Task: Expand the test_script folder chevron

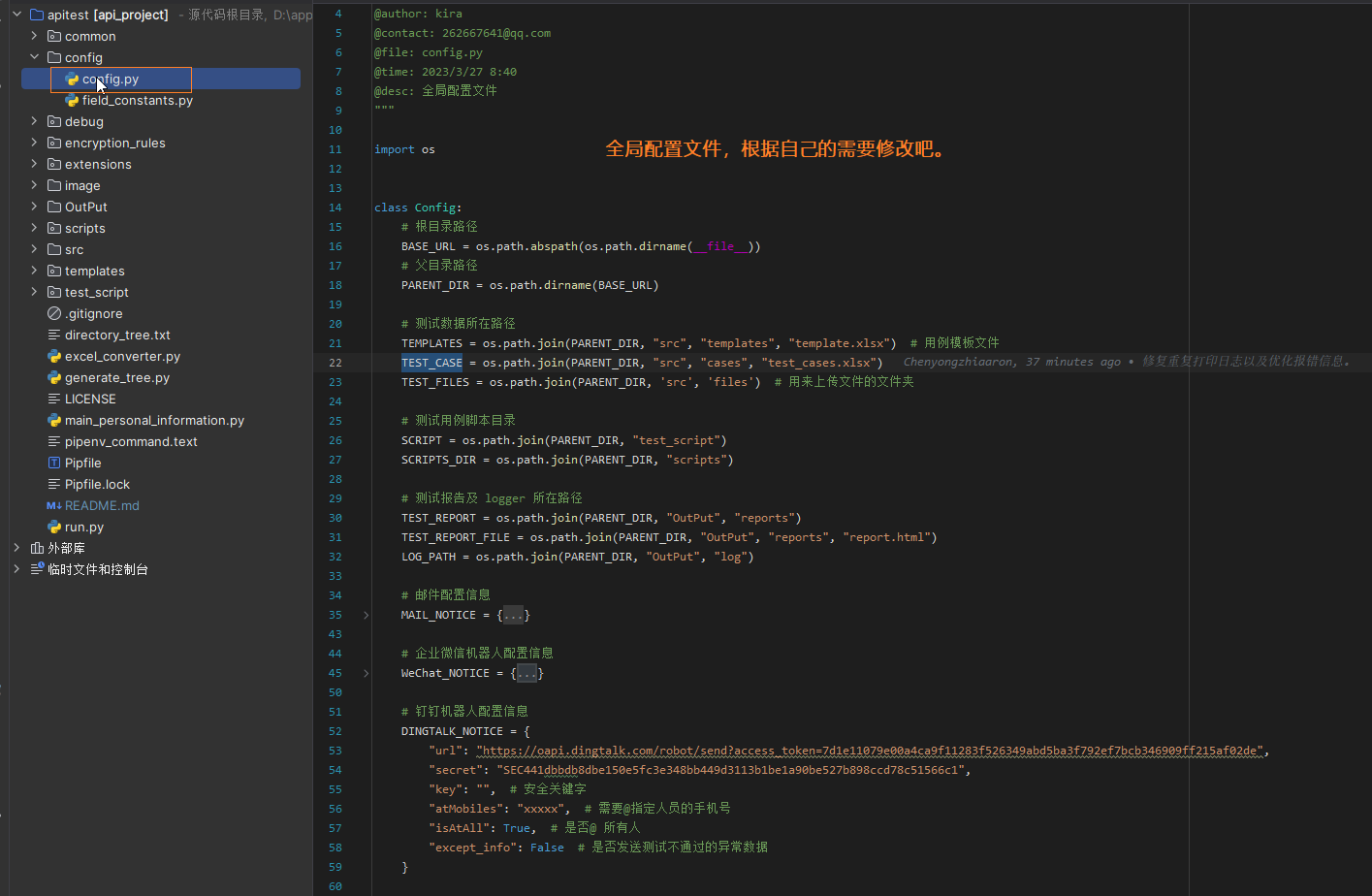Action: coord(34,292)
